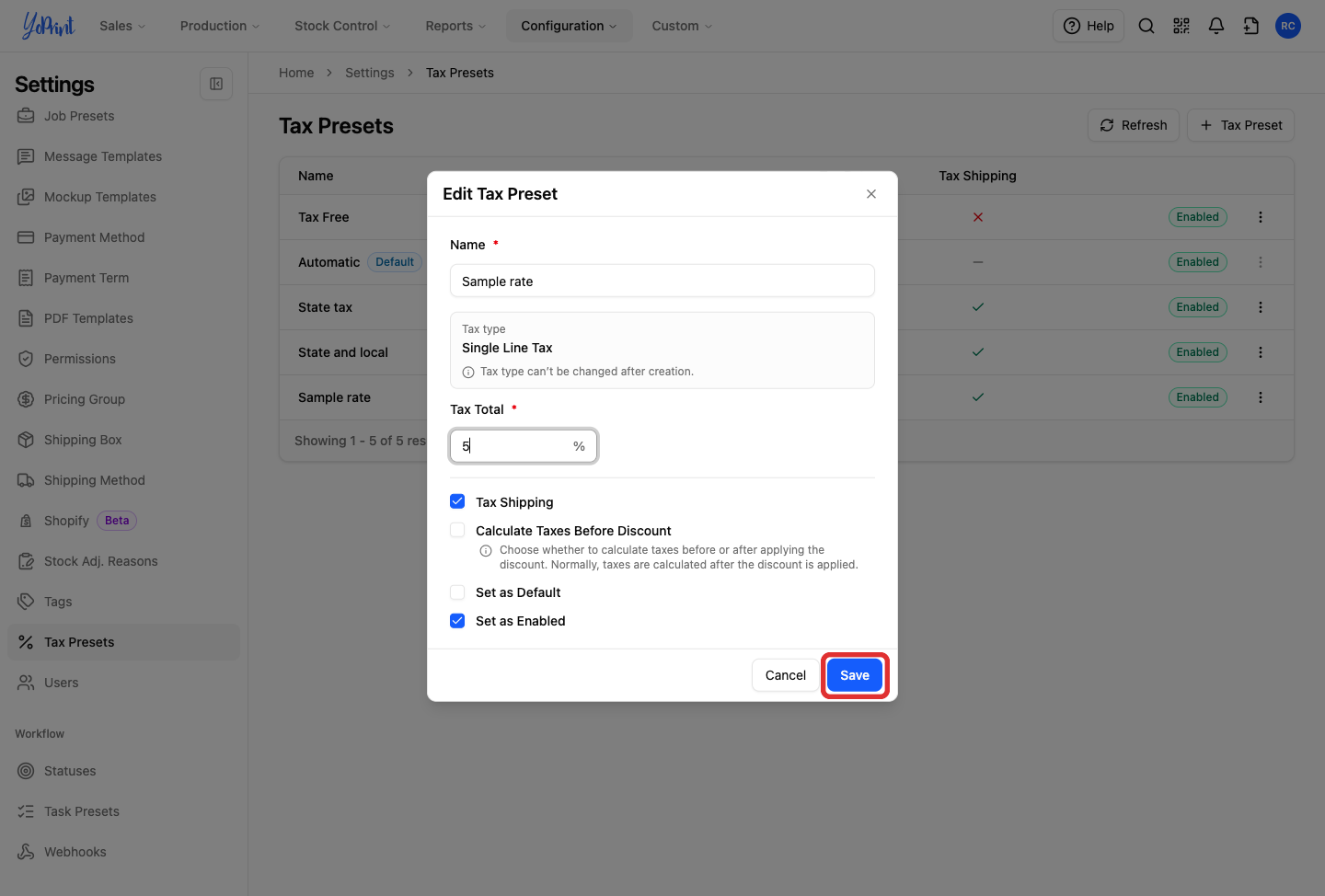Click the Permissions shield icon
The width and height of the screenshot is (1325, 896).
(26, 359)
